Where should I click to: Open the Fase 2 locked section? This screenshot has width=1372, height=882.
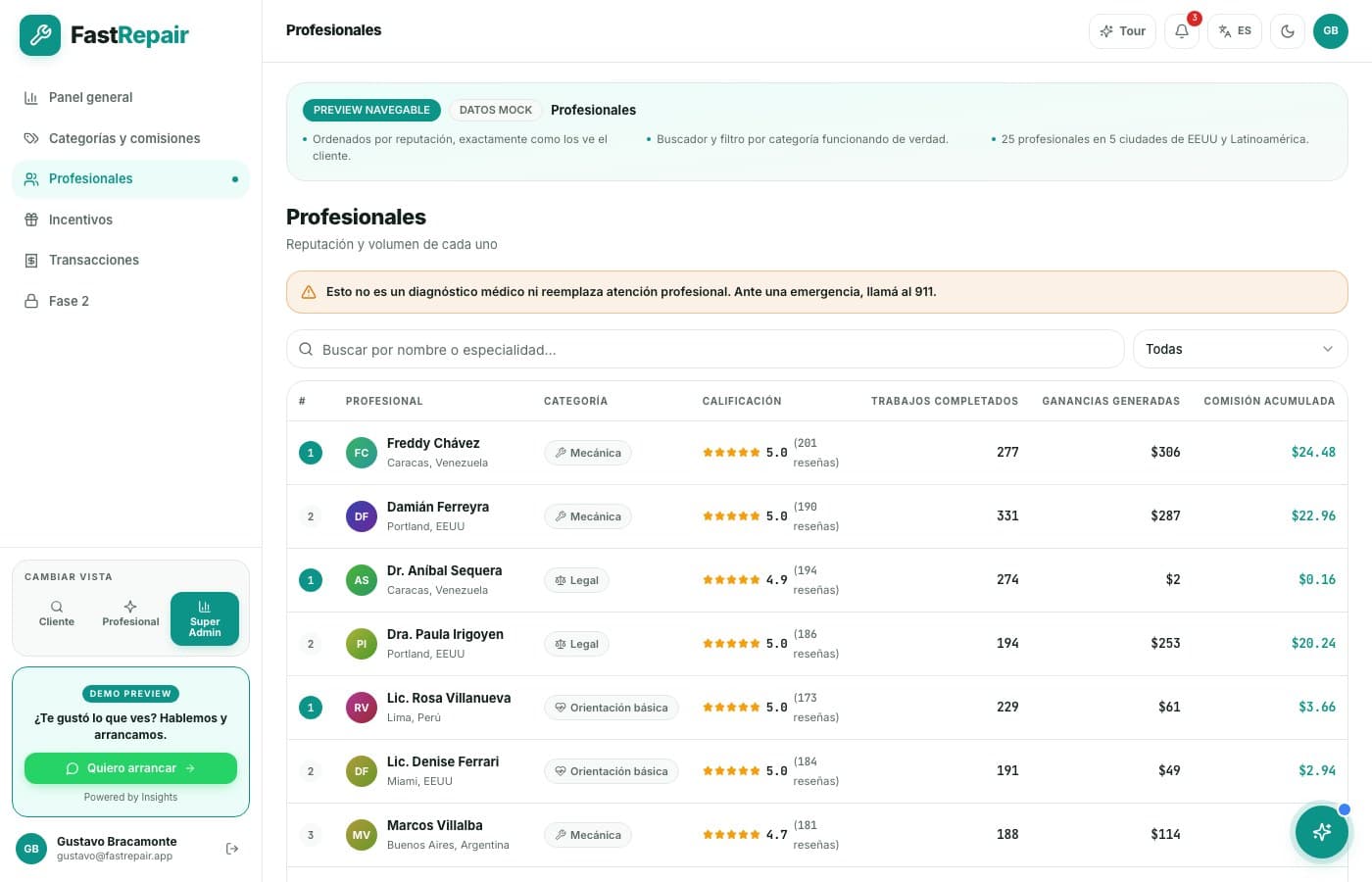pyautogui.click(x=130, y=301)
